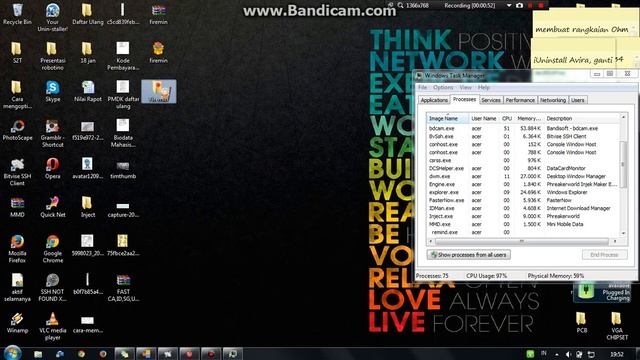The image size is (640, 360).
Task: Select the Nilai Rapot file icon
Action: [x=88, y=91]
